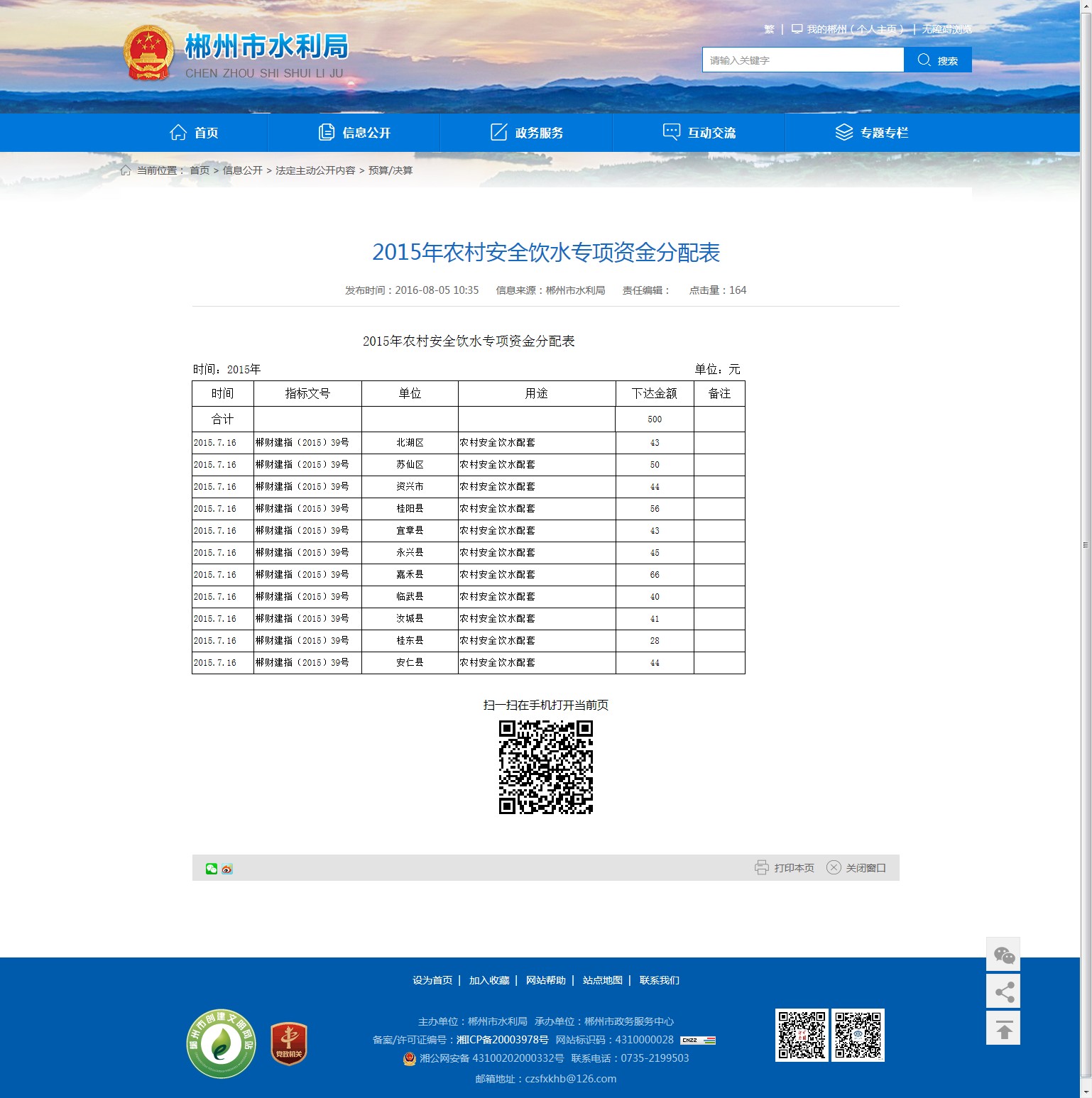Click the page scrollbar on the right edge

[1086, 545]
